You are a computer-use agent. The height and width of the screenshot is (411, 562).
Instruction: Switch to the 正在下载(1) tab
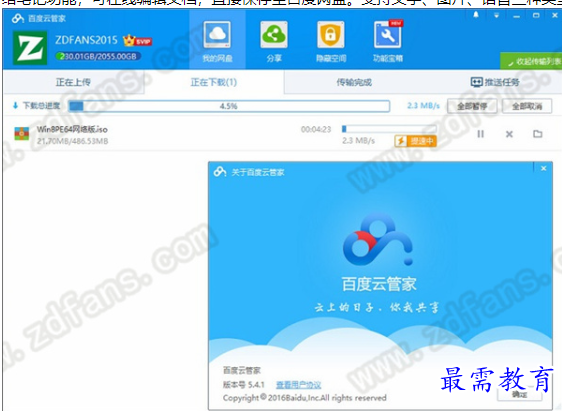pyautogui.click(x=214, y=82)
